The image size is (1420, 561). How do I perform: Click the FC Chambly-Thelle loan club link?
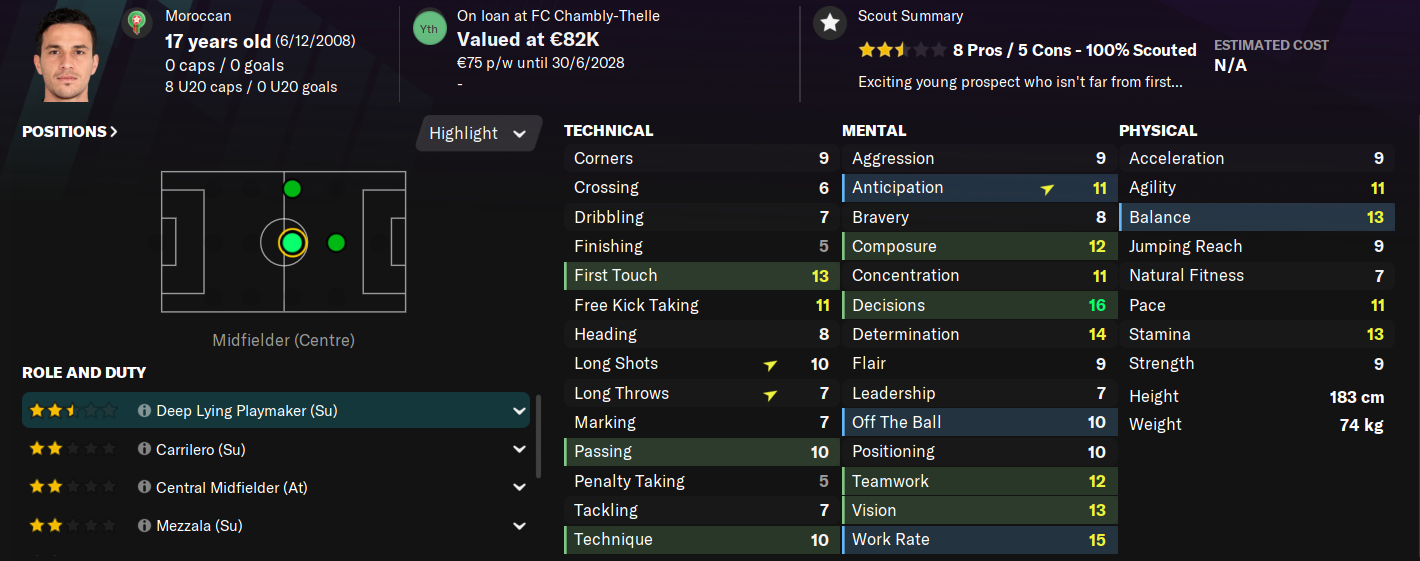601,16
